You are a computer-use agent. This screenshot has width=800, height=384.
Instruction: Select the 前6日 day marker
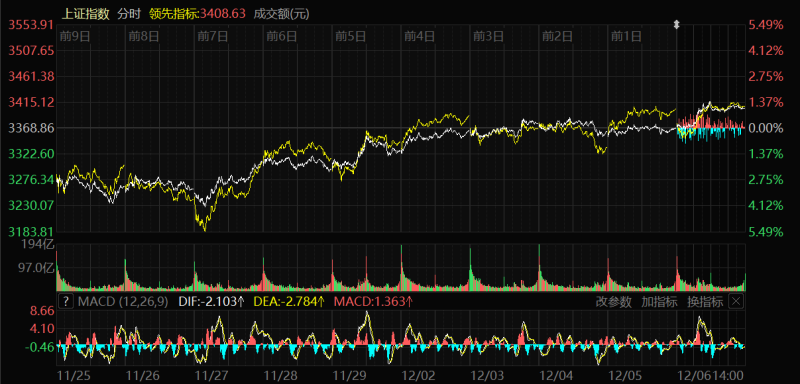(x=282, y=36)
